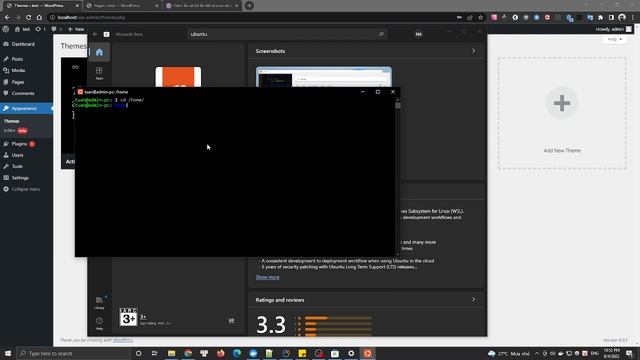The image size is (640, 360).
Task: Open the Windows Start menu
Action: click(x=8, y=353)
